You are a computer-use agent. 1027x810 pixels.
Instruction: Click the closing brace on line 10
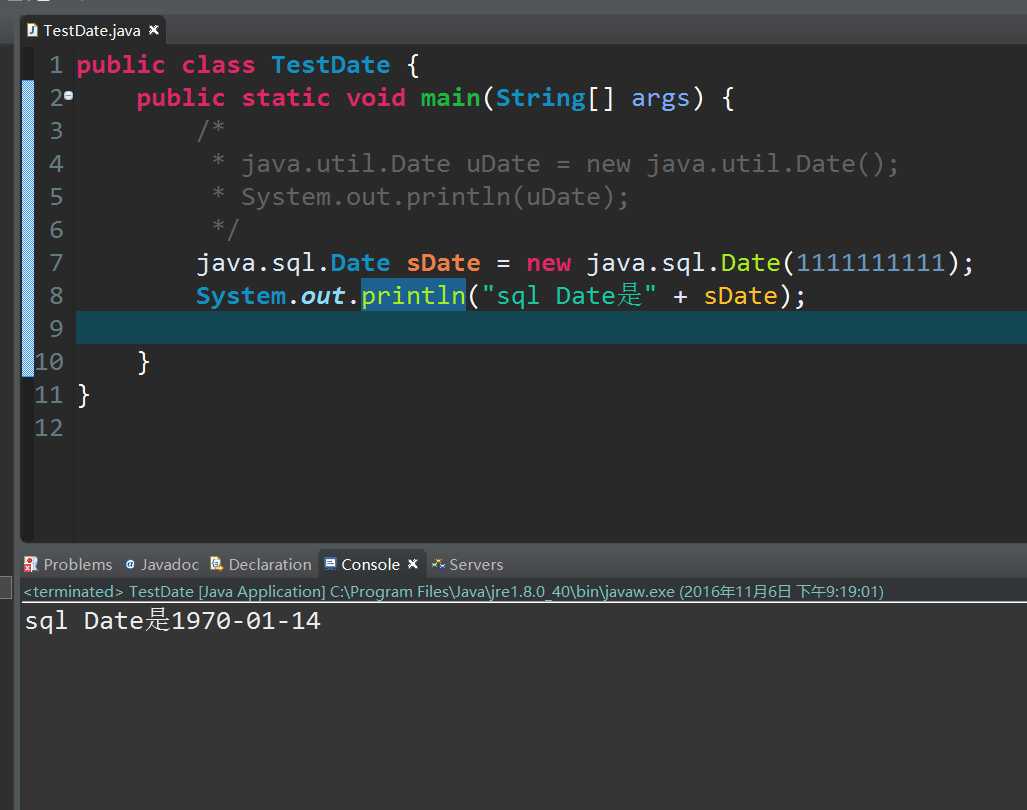coord(143,361)
